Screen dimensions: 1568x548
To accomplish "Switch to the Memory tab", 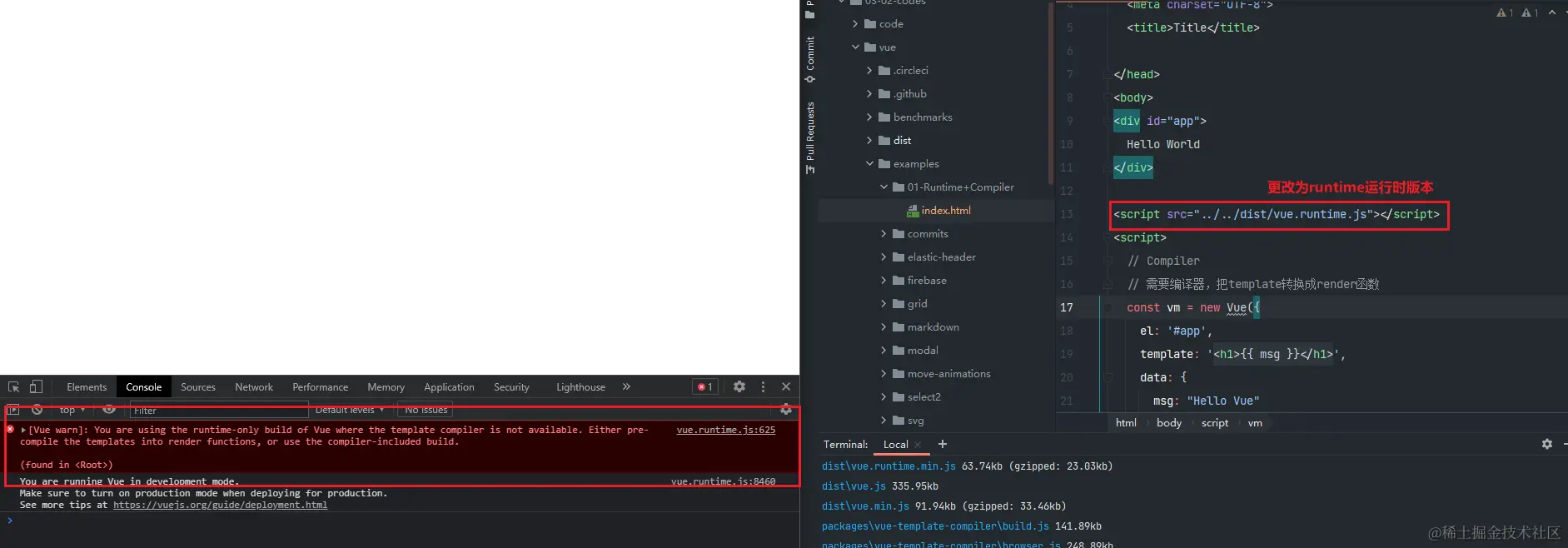I will click(x=386, y=387).
